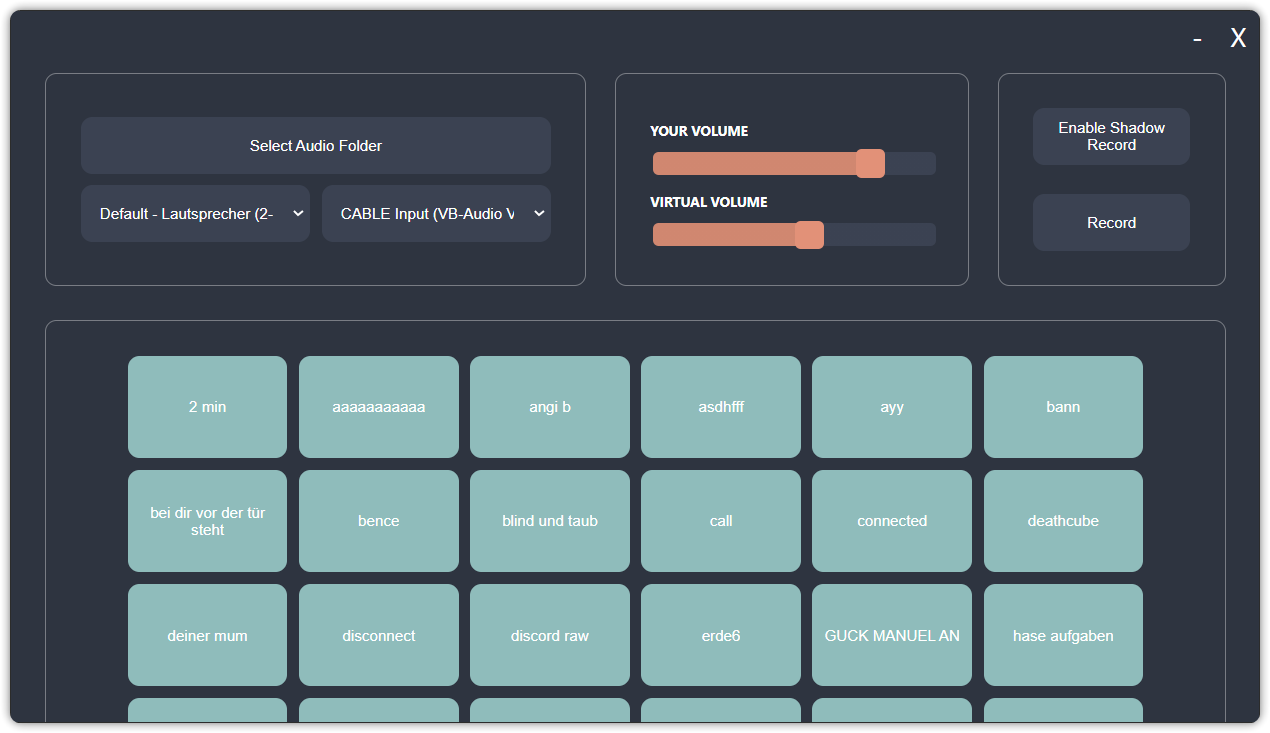Screen dimensions: 1270x733
Task: Play the "aaaaaaaaaaa" sound
Action: pos(379,407)
